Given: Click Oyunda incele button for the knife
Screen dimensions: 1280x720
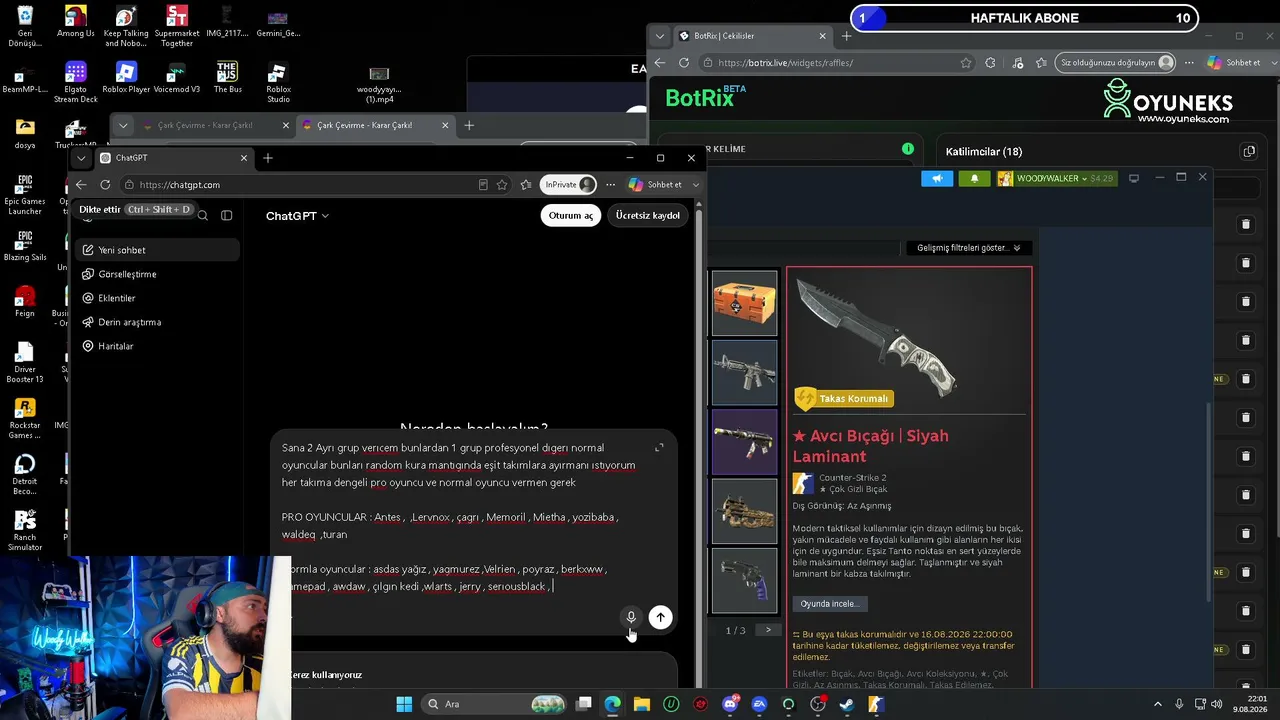Looking at the screenshot, I should coord(829,604).
